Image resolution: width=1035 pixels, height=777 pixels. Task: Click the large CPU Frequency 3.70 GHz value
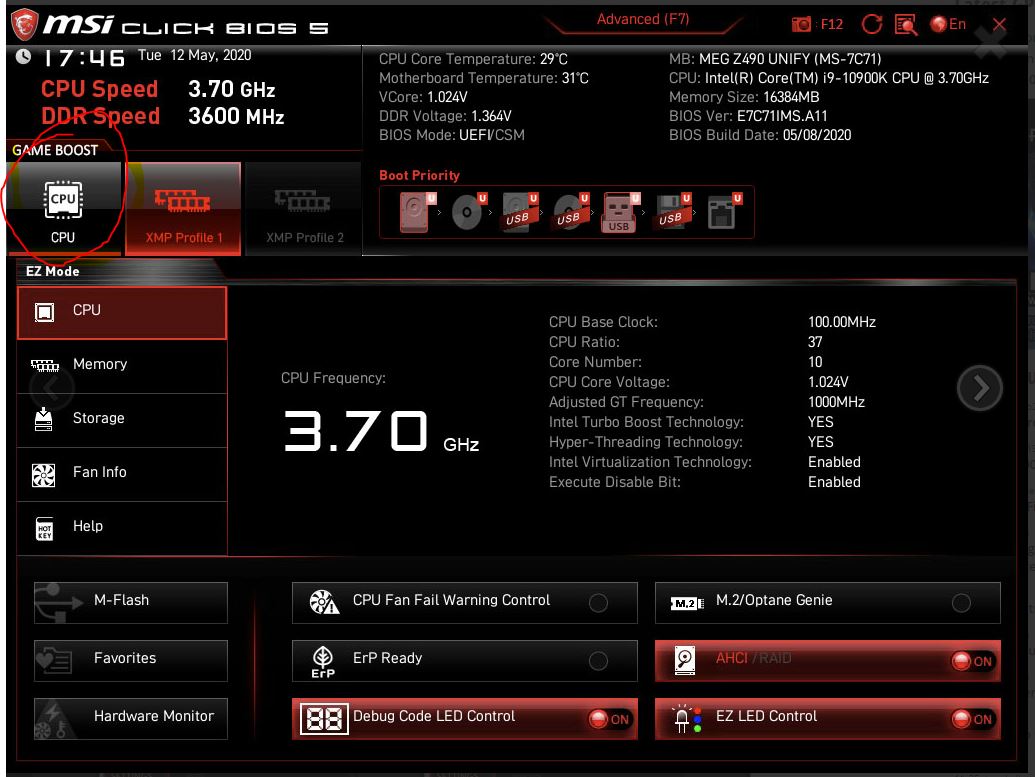tap(382, 432)
